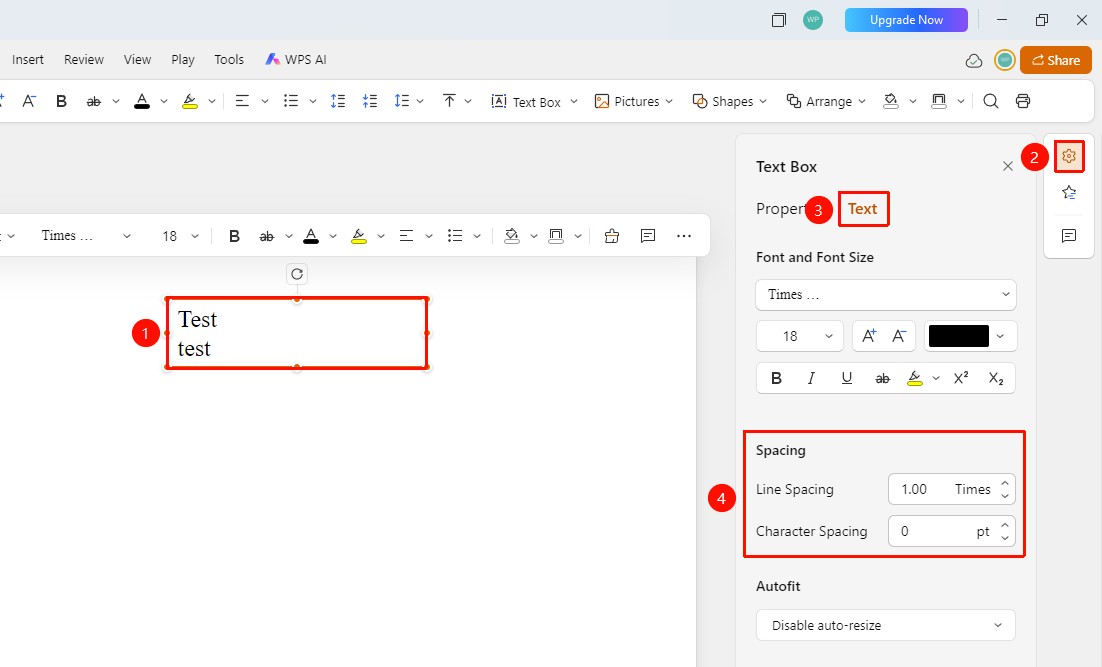
Task: Click the shape fill icon in floating toolbar
Action: pyautogui.click(x=512, y=236)
